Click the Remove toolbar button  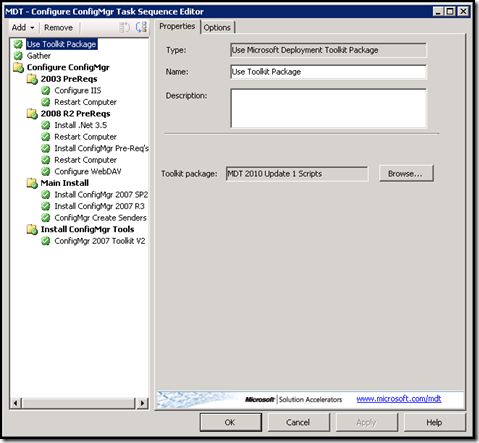point(58,28)
